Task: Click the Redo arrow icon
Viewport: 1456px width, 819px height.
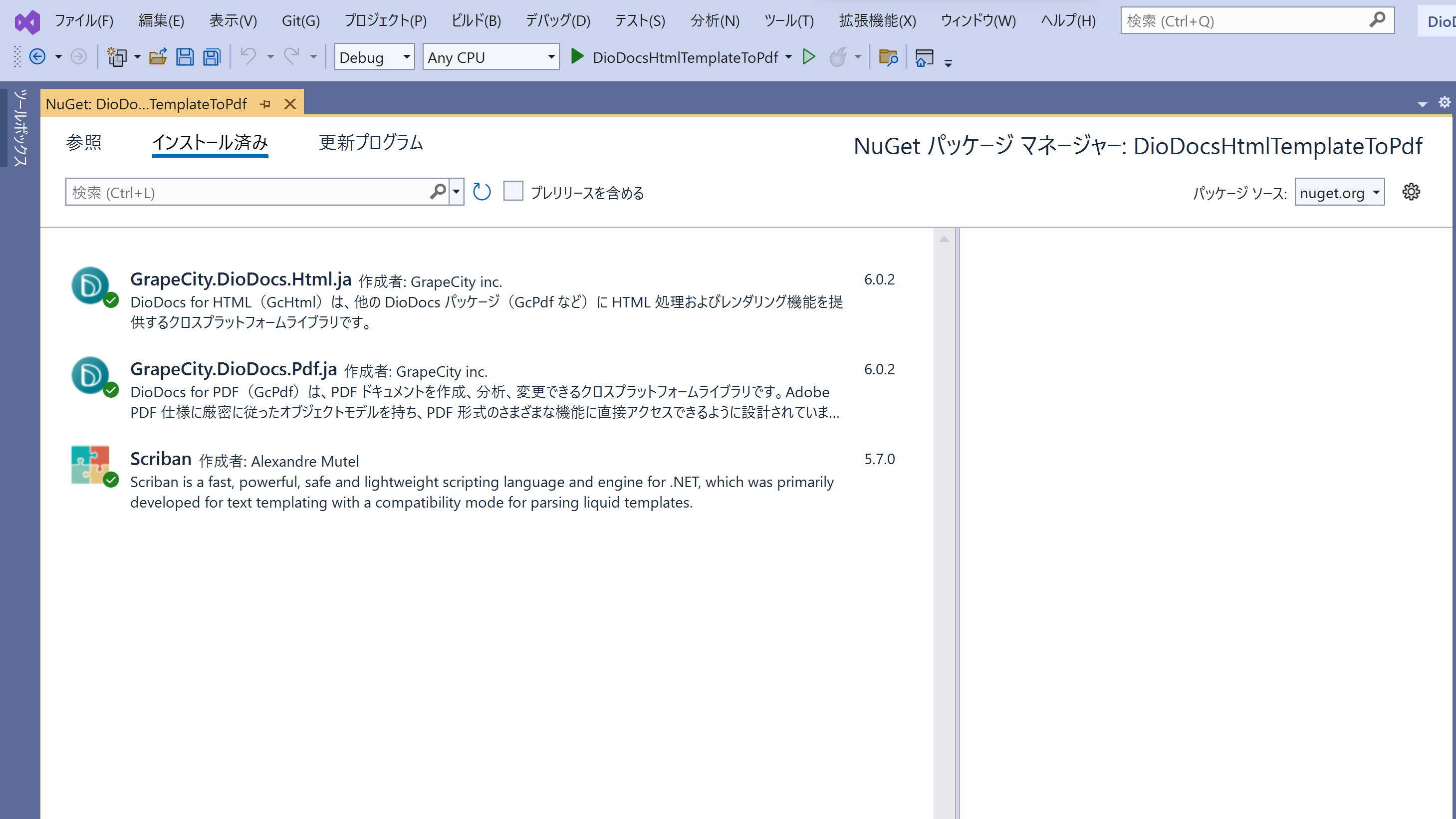Action: pos(292,56)
